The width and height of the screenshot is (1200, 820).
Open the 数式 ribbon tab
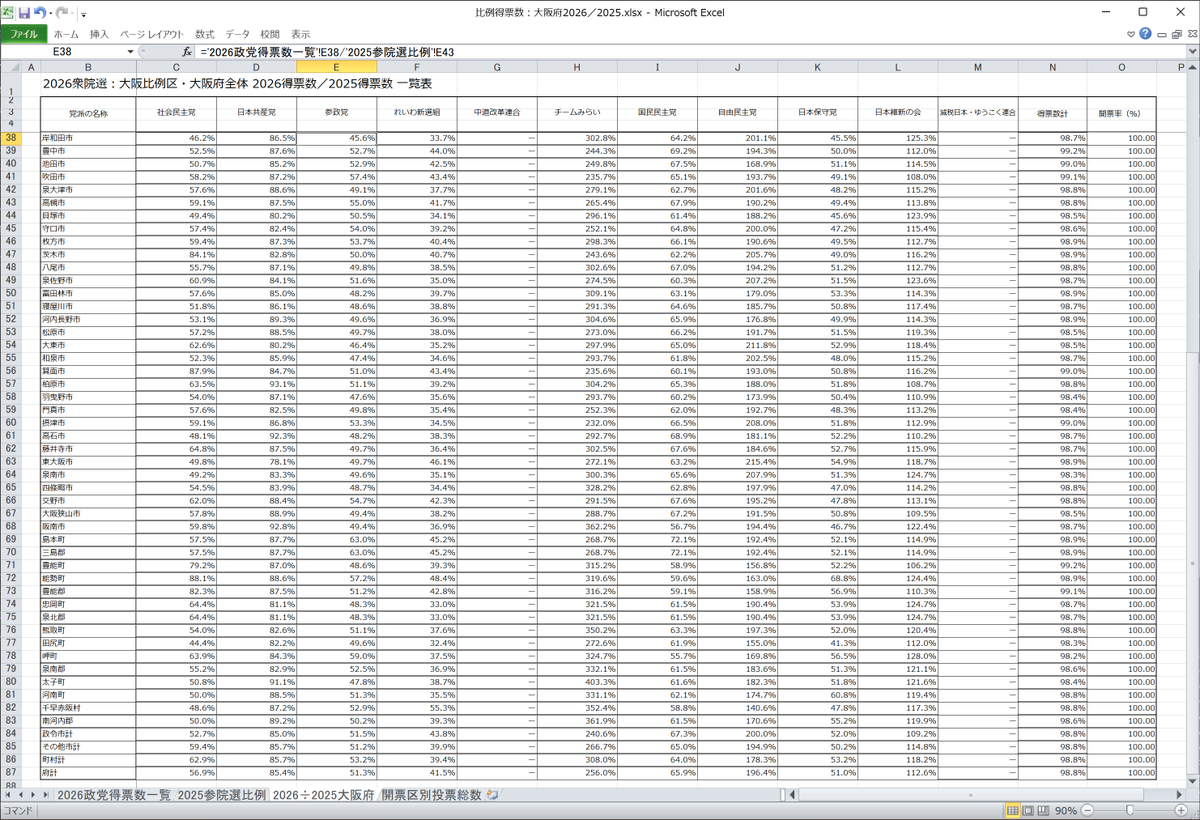coord(205,34)
